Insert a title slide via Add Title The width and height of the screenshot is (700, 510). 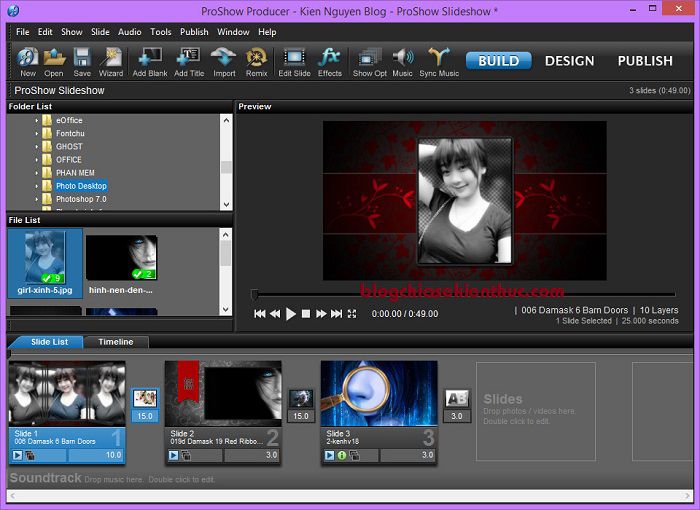189,62
